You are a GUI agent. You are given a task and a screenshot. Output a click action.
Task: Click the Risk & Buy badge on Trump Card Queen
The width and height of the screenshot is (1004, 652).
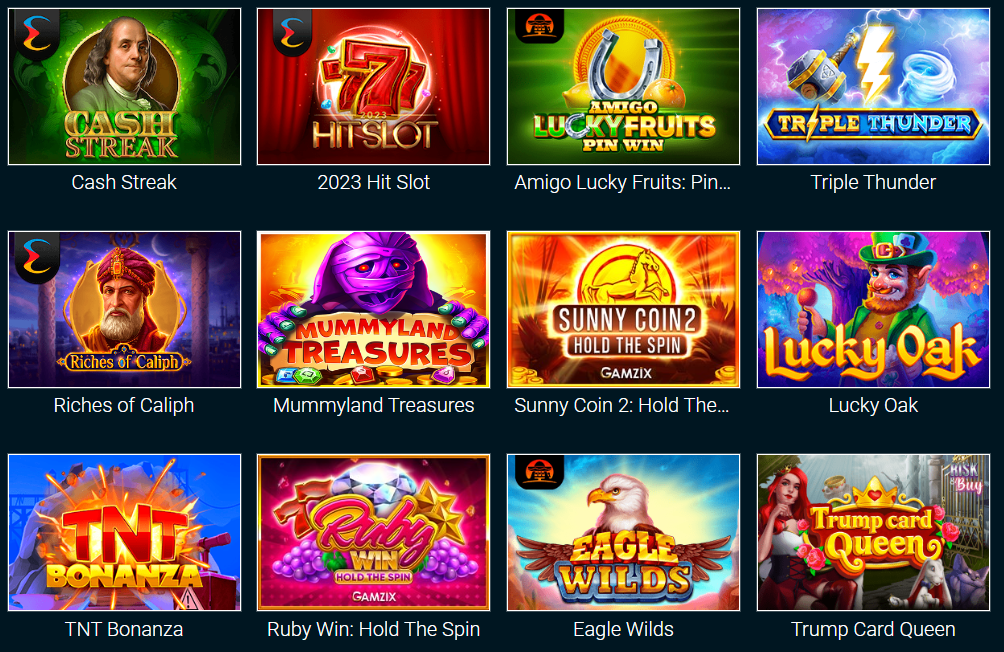pyautogui.click(x=965, y=477)
